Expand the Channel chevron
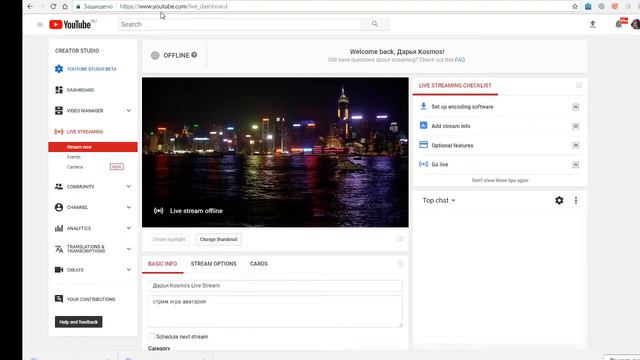Image resolution: width=640 pixels, height=360 pixels. 129,207
